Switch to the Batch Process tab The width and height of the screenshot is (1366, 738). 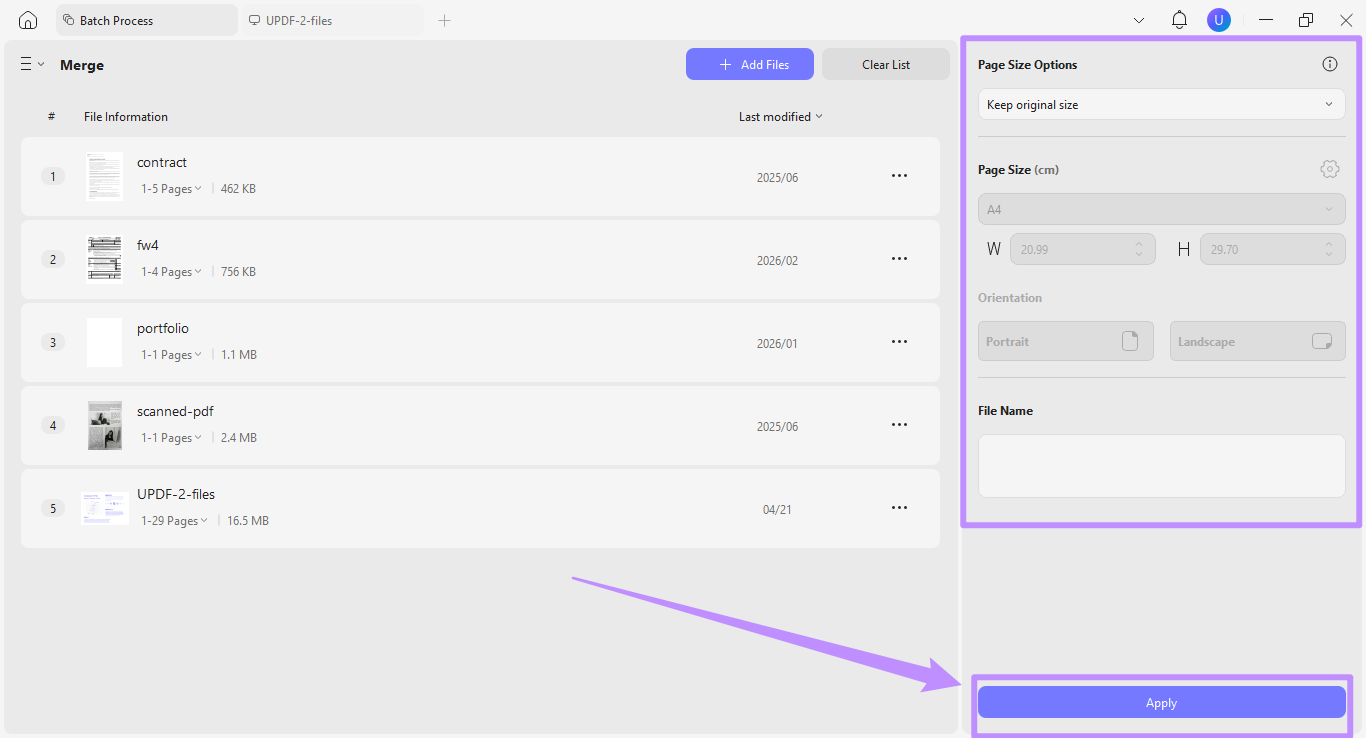click(x=147, y=20)
